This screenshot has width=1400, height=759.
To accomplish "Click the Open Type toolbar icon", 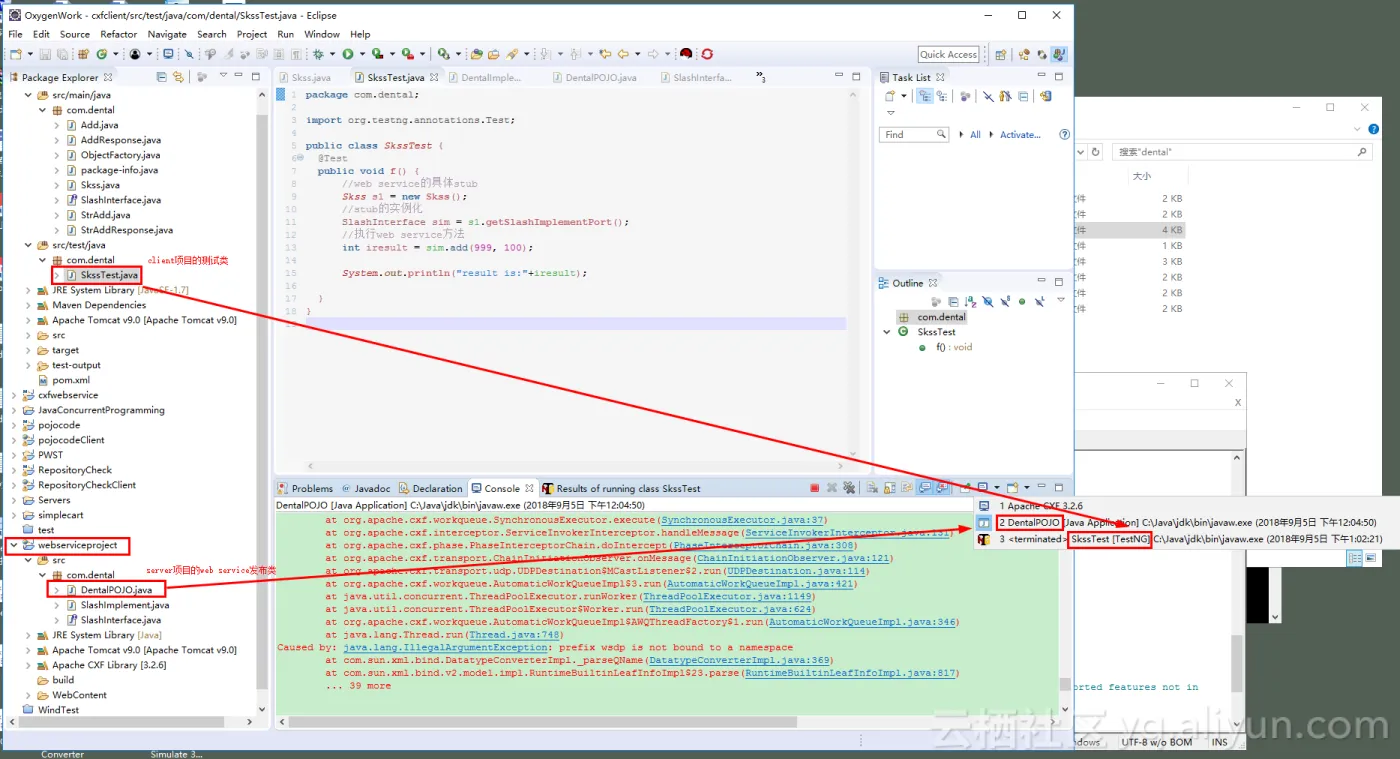I will point(476,54).
